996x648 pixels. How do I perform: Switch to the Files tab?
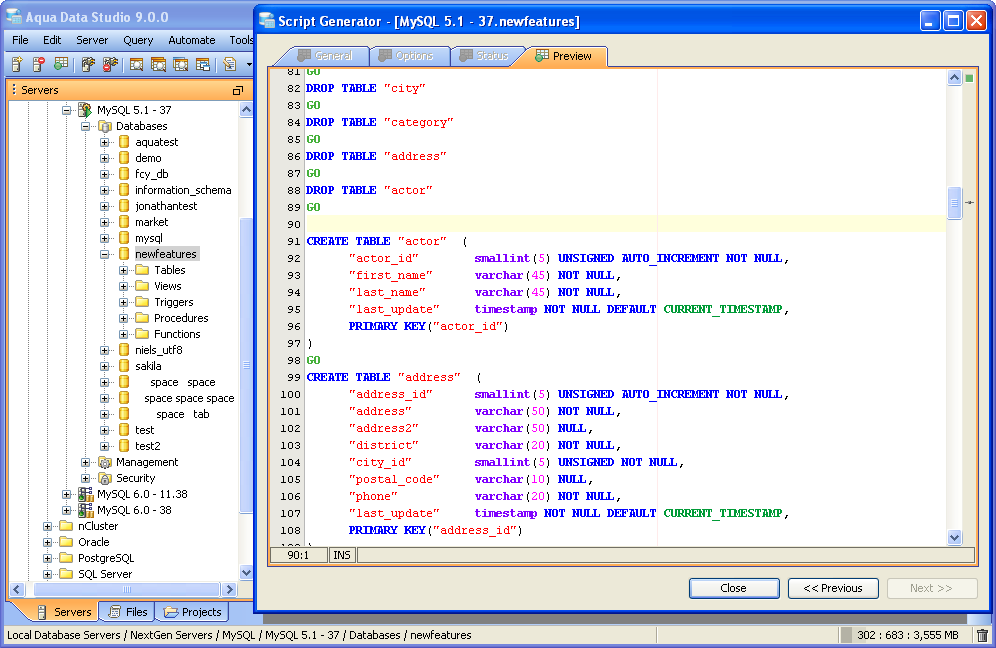click(127, 612)
